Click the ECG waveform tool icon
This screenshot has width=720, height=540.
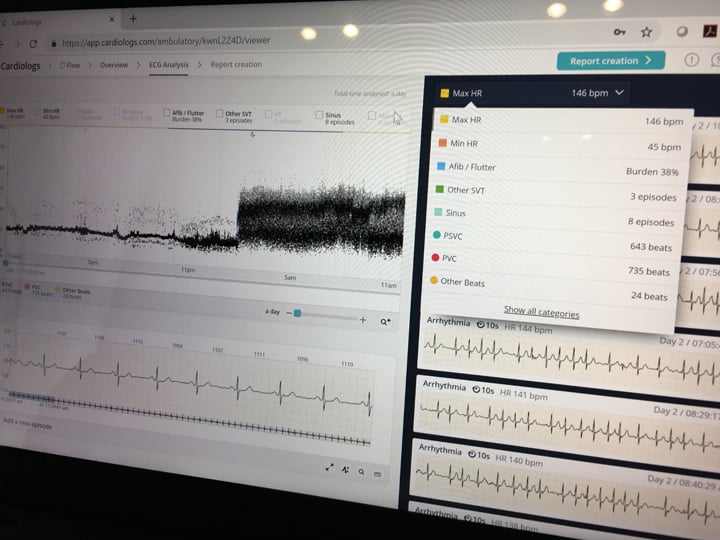345,469
